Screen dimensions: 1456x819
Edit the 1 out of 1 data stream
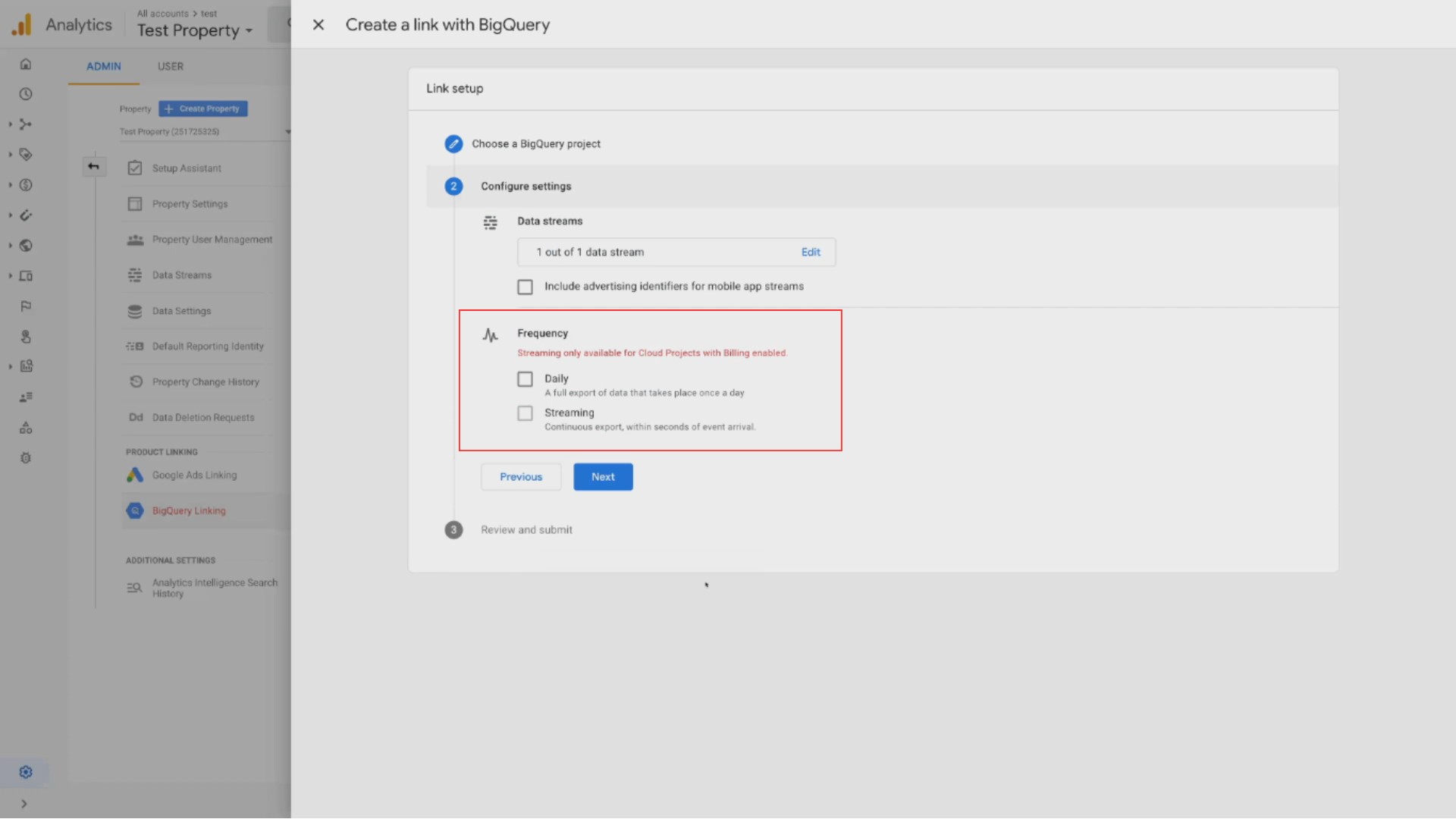click(x=811, y=252)
